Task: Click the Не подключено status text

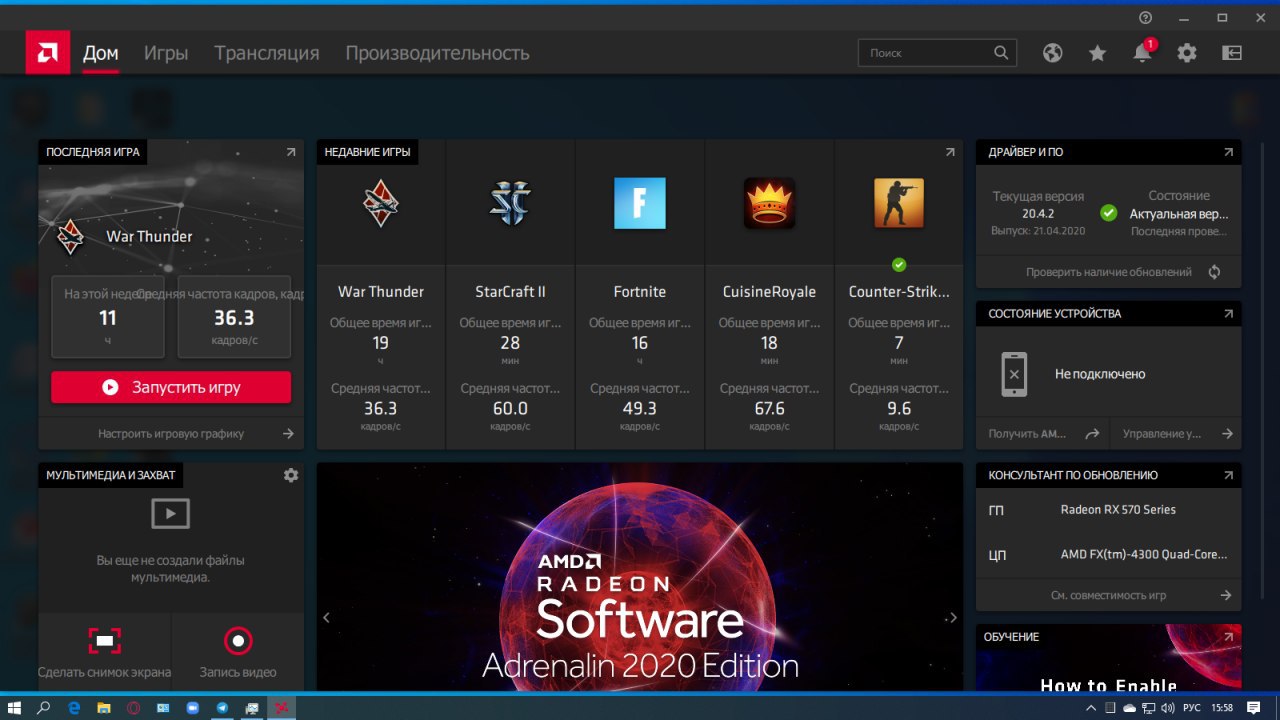Action: point(1100,374)
